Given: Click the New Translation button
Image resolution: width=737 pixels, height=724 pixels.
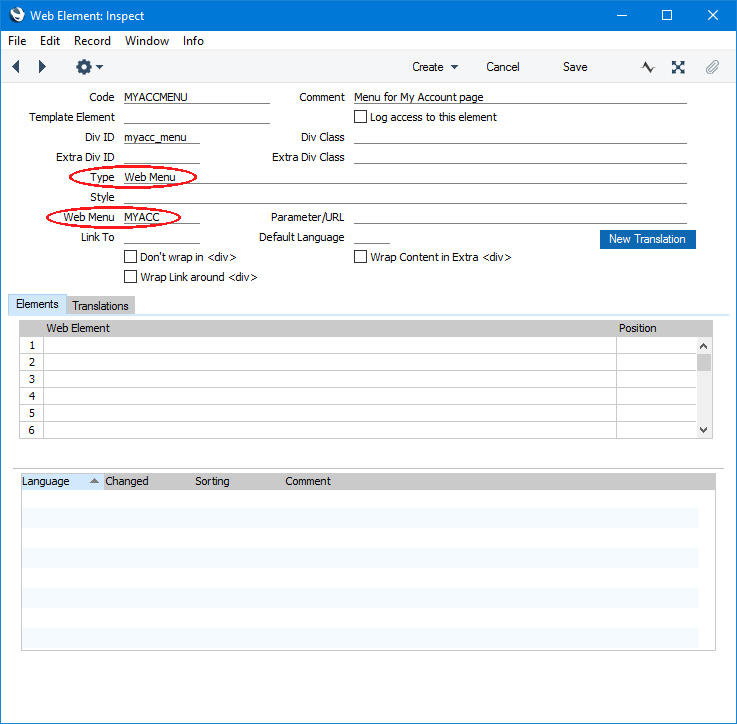Looking at the screenshot, I should pyautogui.click(x=647, y=239).
